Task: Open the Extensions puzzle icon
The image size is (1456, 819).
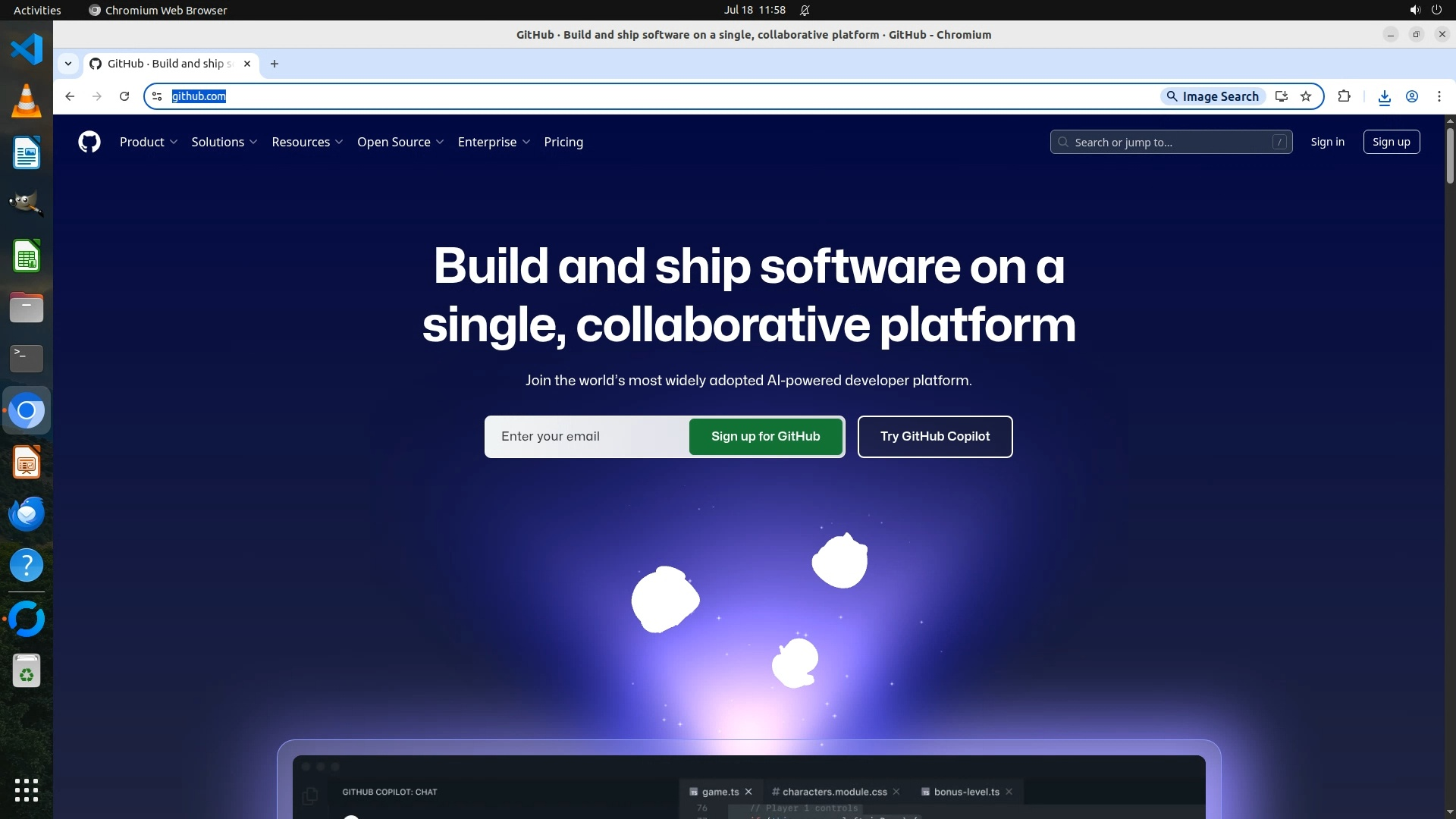Action: [1344, 96]
